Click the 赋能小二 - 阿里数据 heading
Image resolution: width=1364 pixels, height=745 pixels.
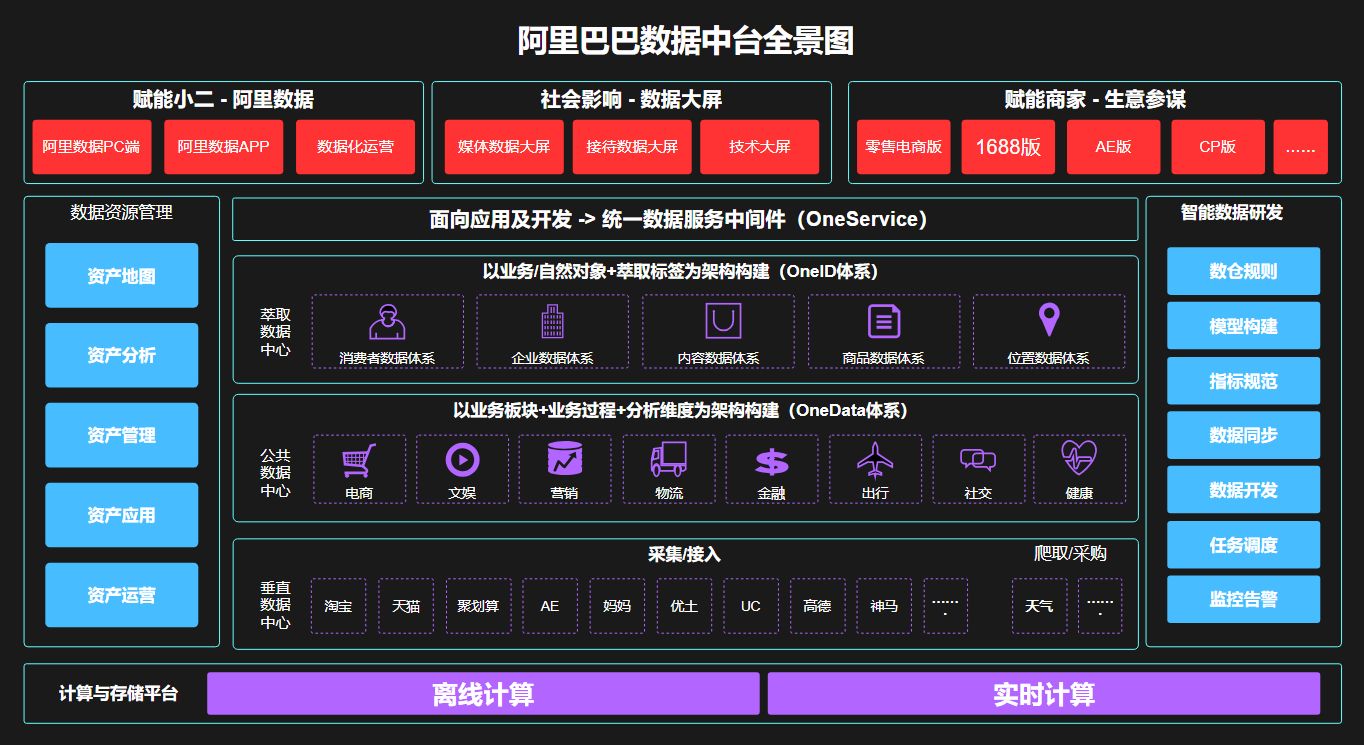tap(223, 99)
